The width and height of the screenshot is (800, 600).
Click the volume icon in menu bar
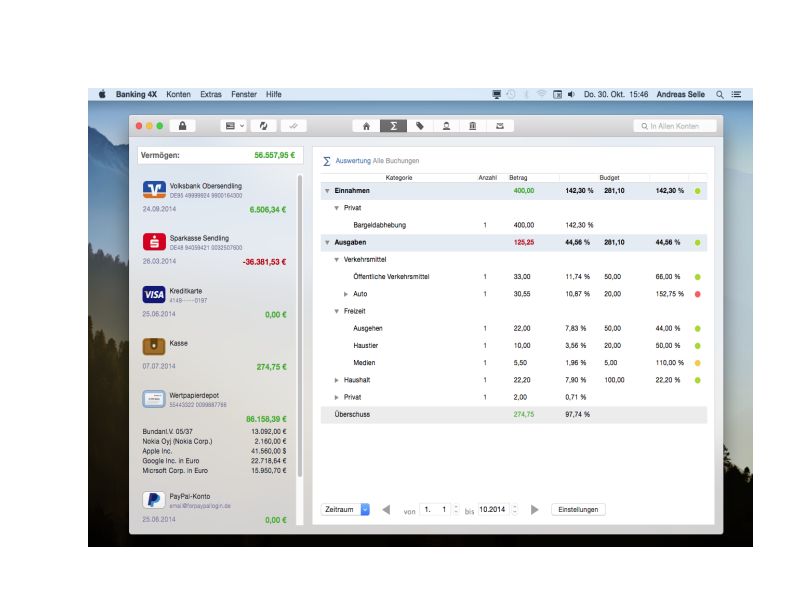coord(571,94)
